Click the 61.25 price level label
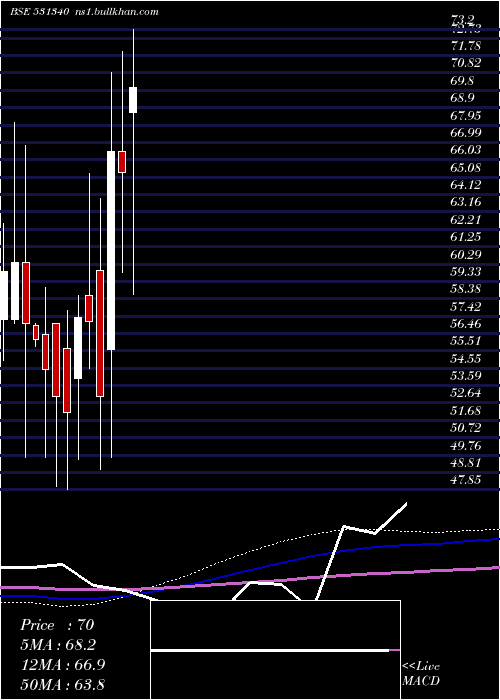Viewport: 500px width, 700px height. 466,237
